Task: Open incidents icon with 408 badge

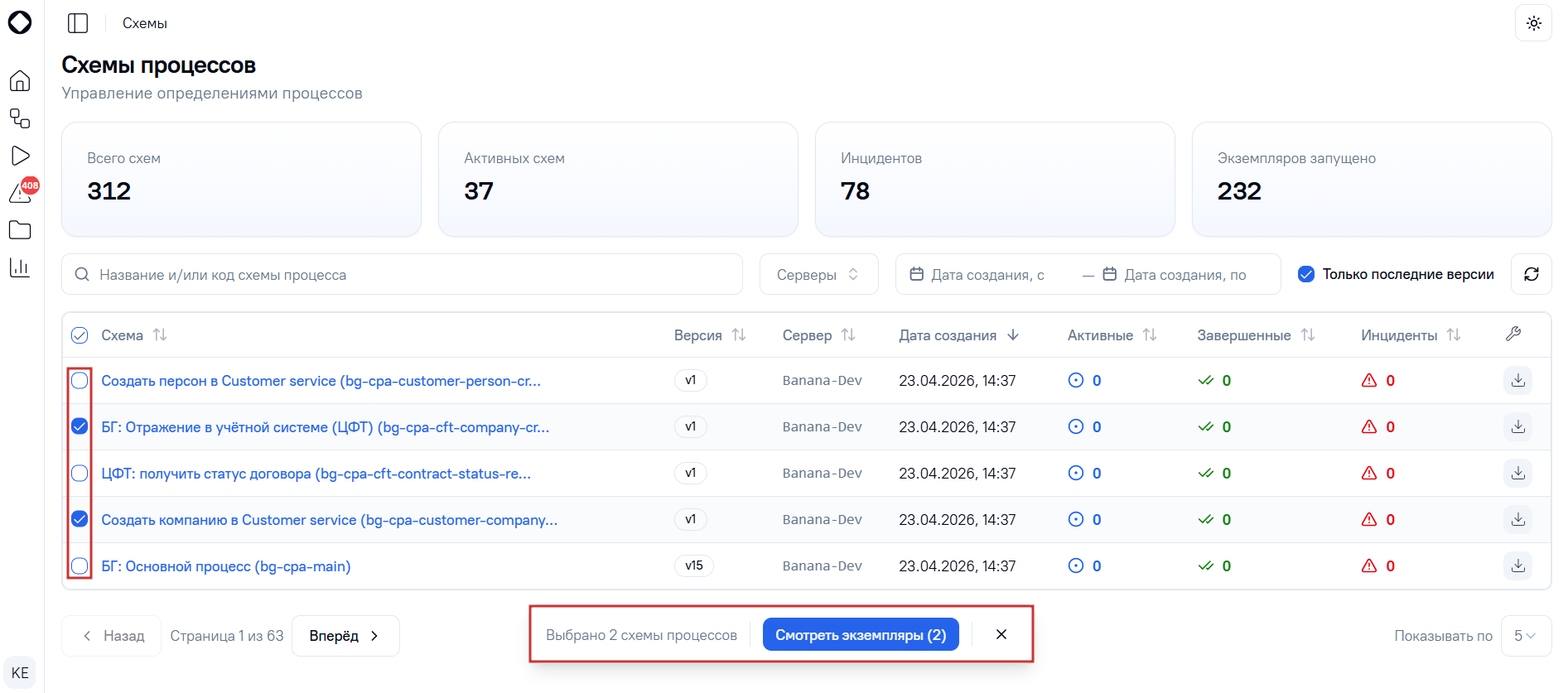Action: coord(20,193)
